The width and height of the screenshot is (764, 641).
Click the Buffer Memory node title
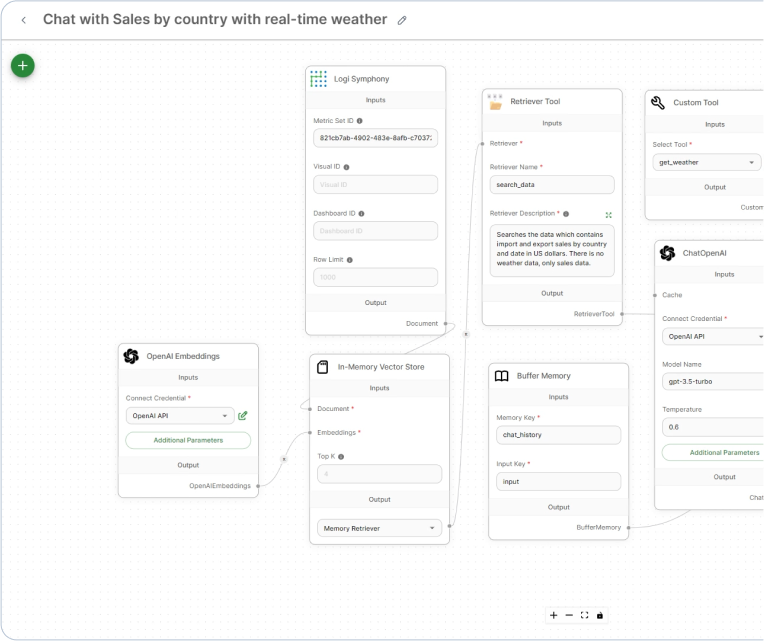click(x=543, y=376)
